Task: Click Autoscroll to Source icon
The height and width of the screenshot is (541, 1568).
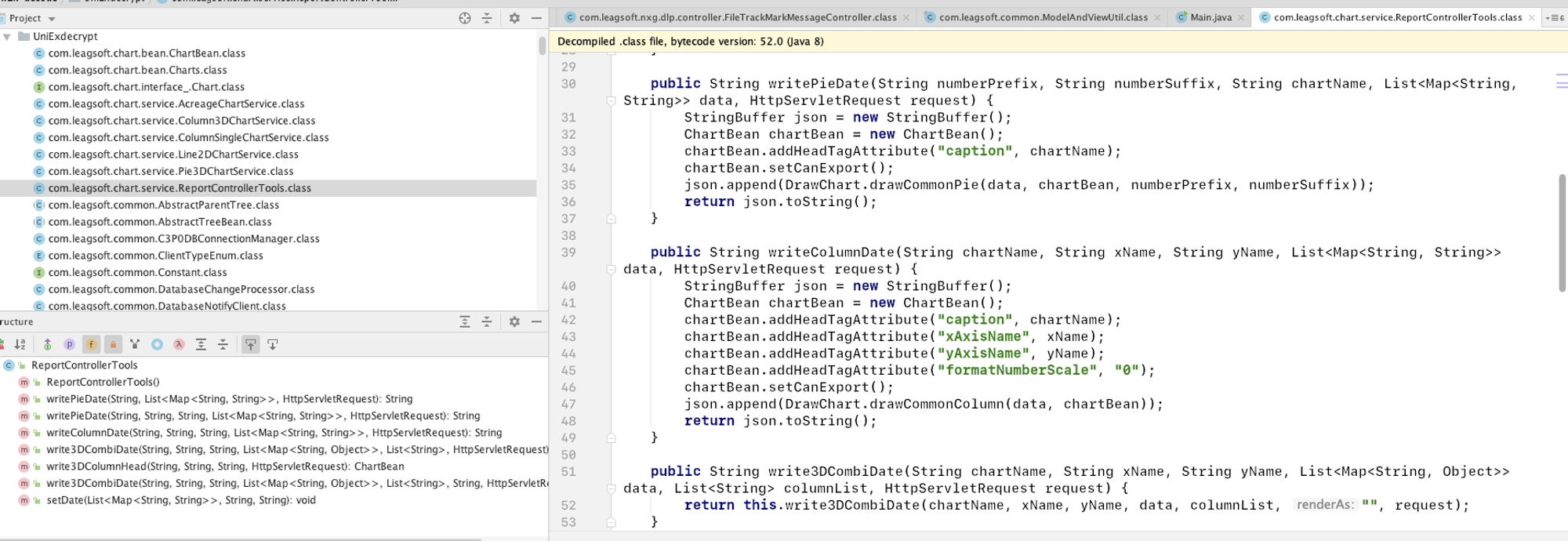Action: pyautogui.click(x=250, y=344)
